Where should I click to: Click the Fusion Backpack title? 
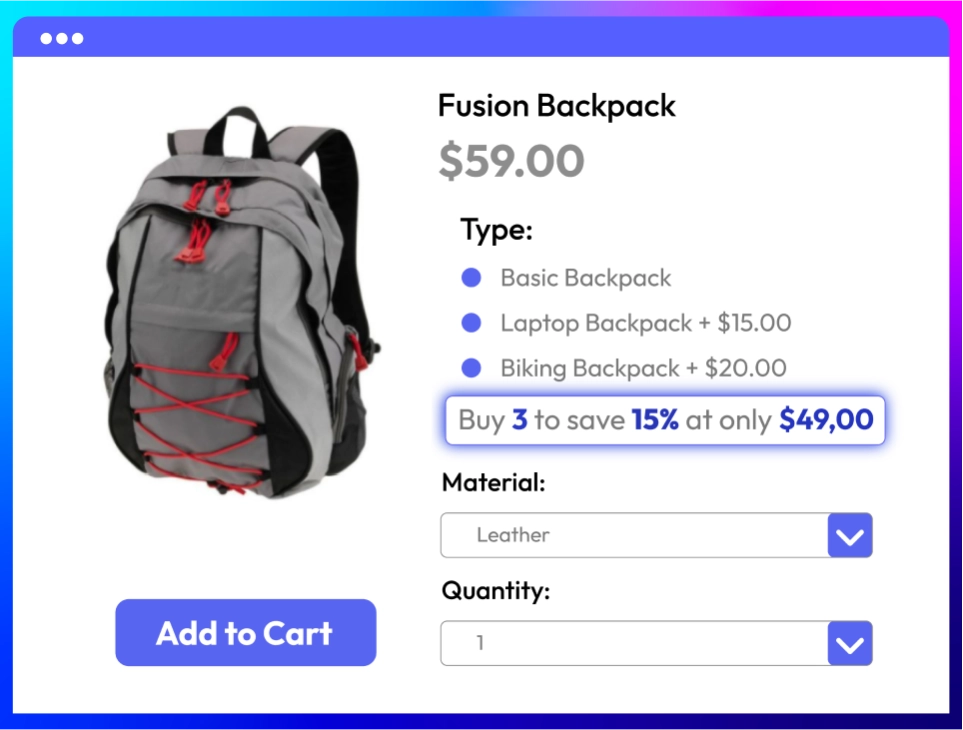click(557, 106)
